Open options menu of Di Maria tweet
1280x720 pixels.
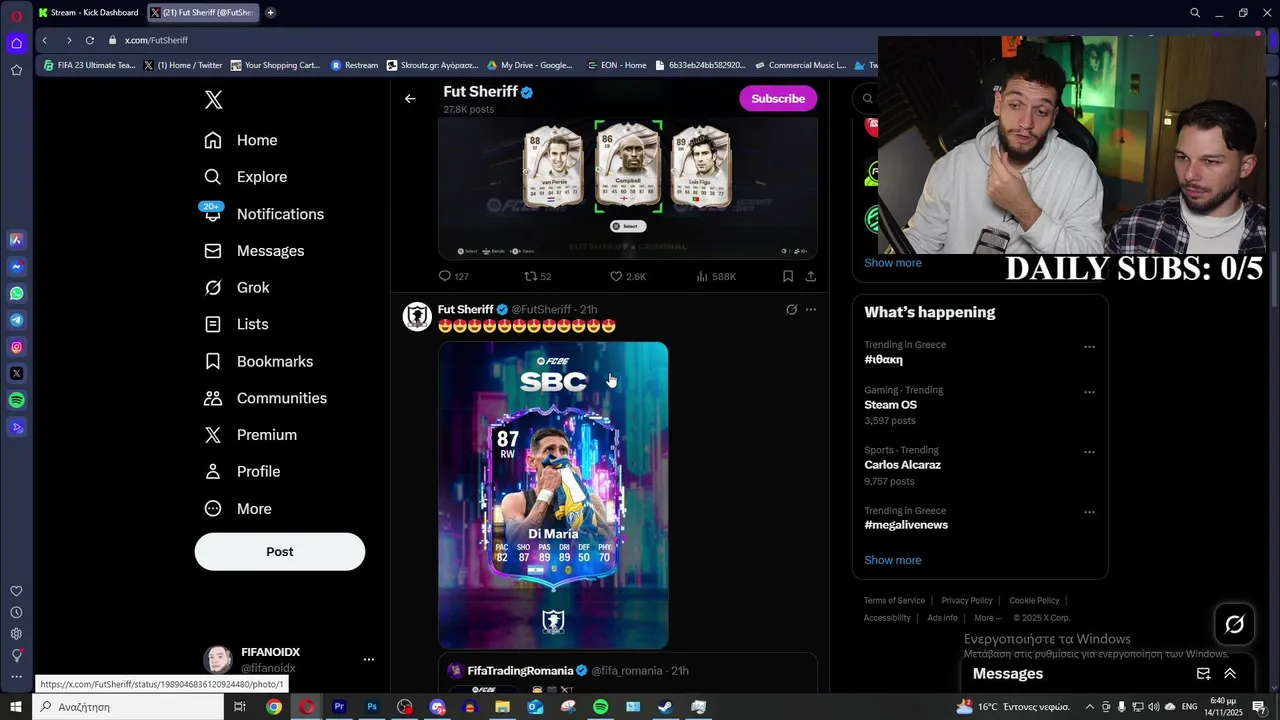coord(811,310)
